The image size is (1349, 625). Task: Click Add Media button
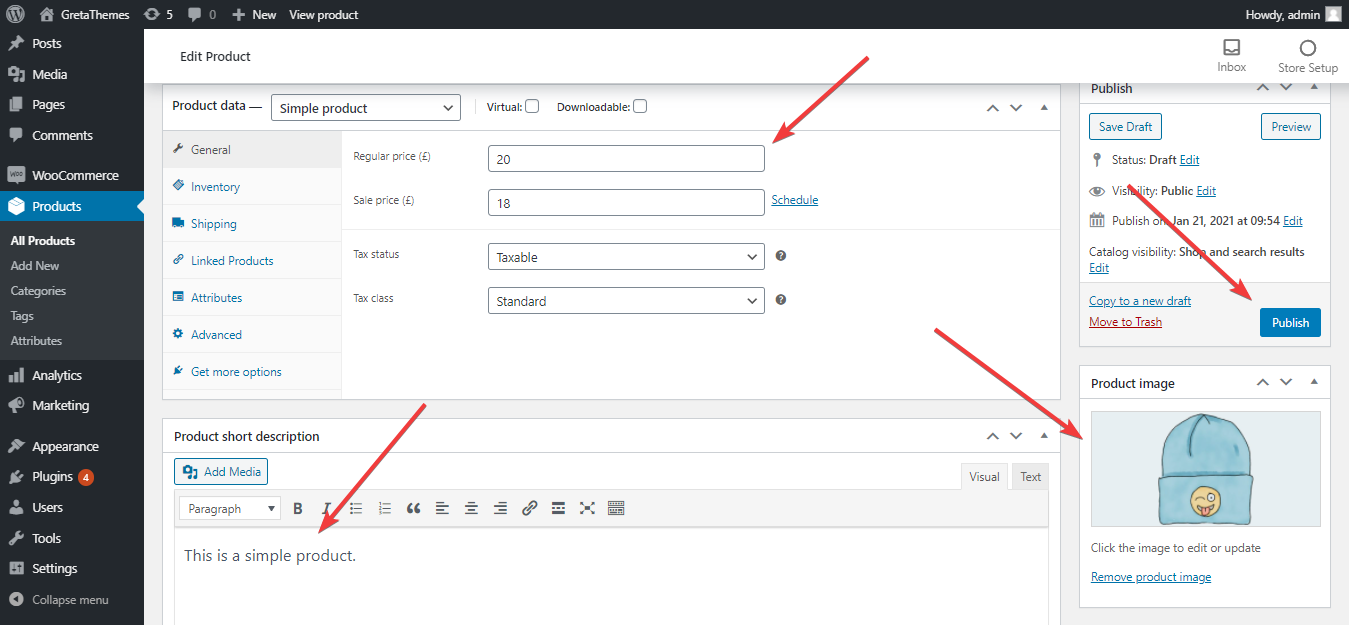[x=221, y=472]
